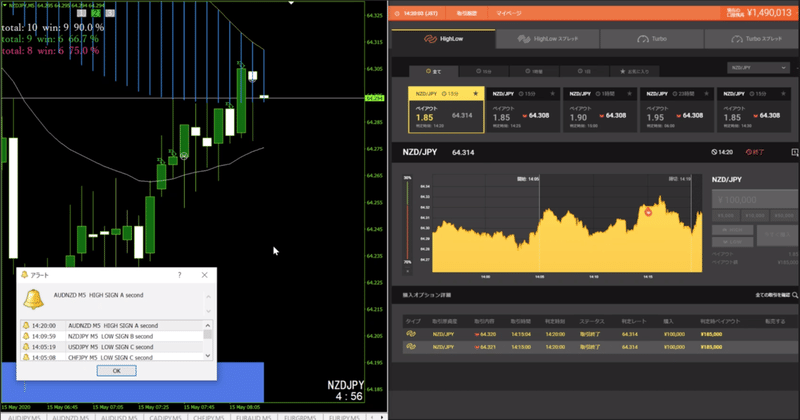Click alert message scroll up arrow
Screen dimensions: 800x420
[x=208, y=297]
